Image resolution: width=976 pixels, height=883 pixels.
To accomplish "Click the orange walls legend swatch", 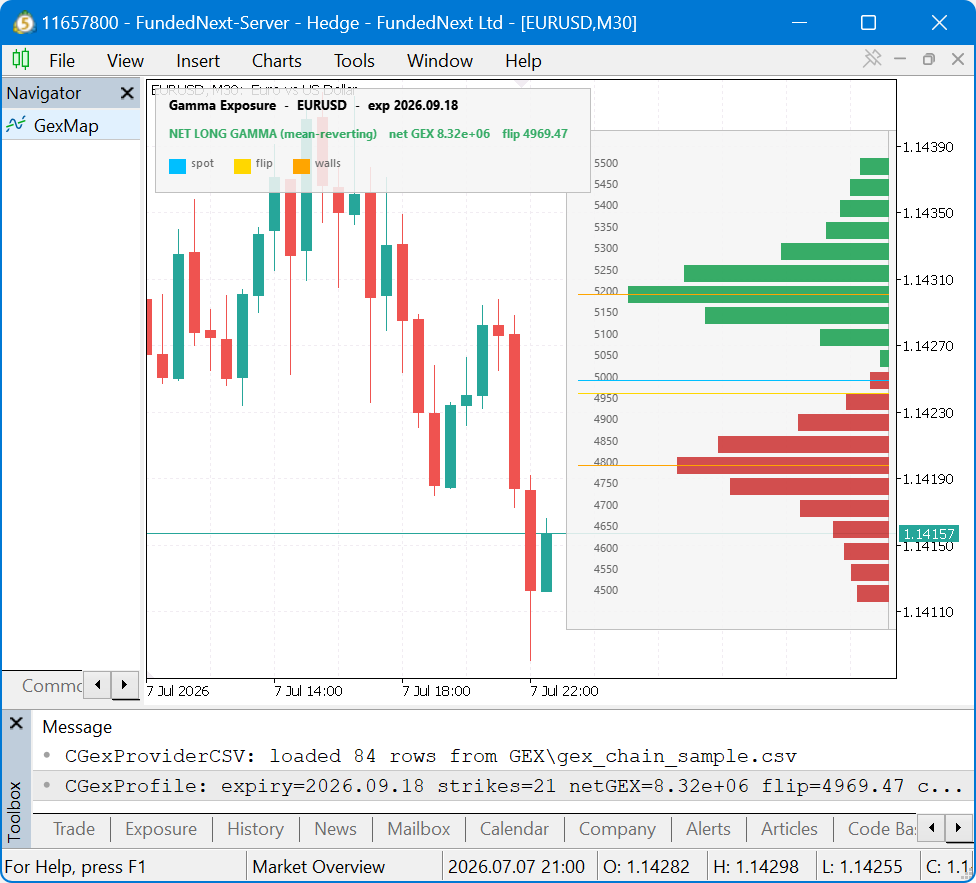I will pos(301,166).
